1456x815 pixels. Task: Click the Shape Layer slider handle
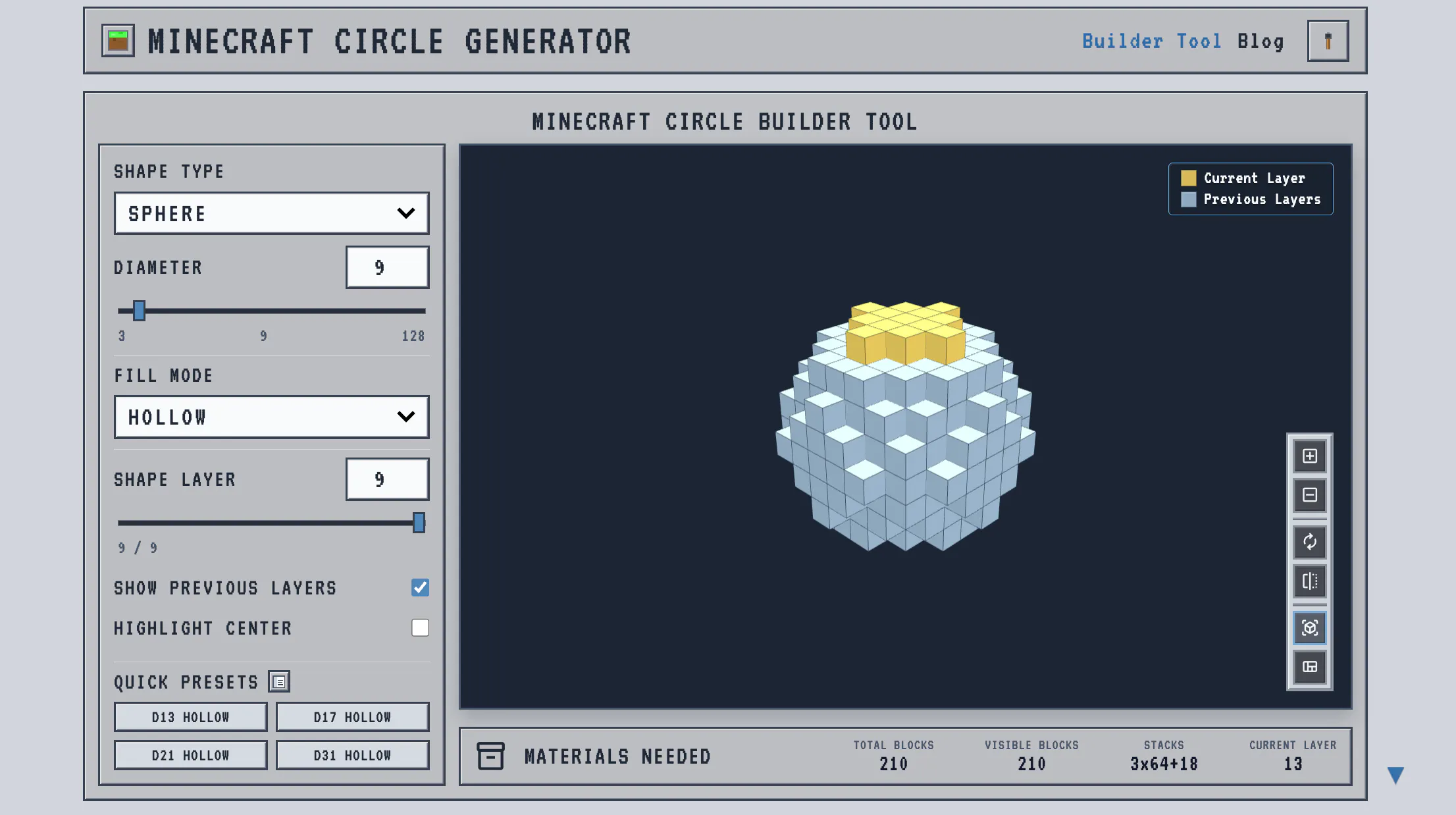point(419,523)
